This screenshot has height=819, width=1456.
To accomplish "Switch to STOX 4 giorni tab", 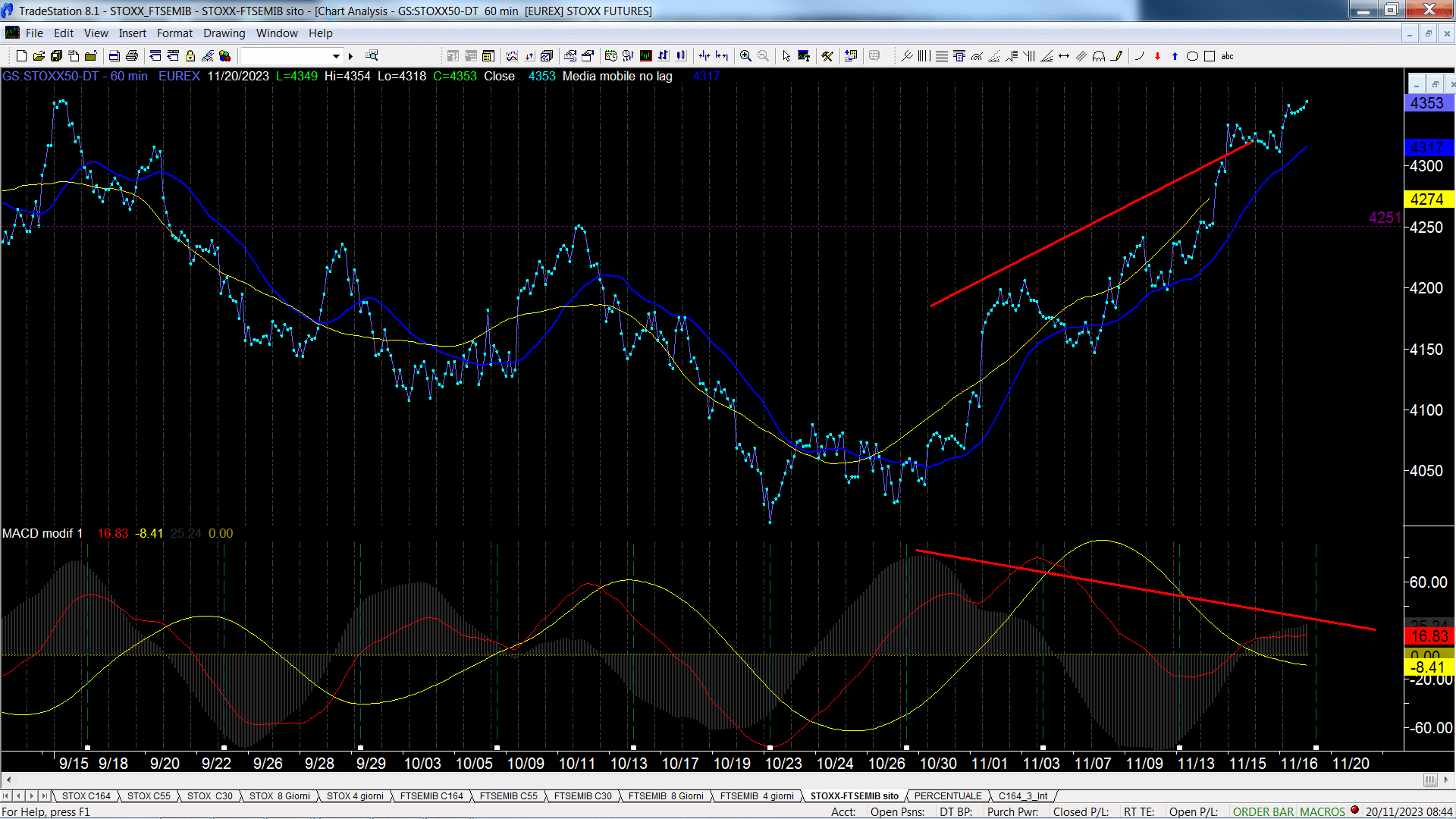I will click(x=355, y=795).
